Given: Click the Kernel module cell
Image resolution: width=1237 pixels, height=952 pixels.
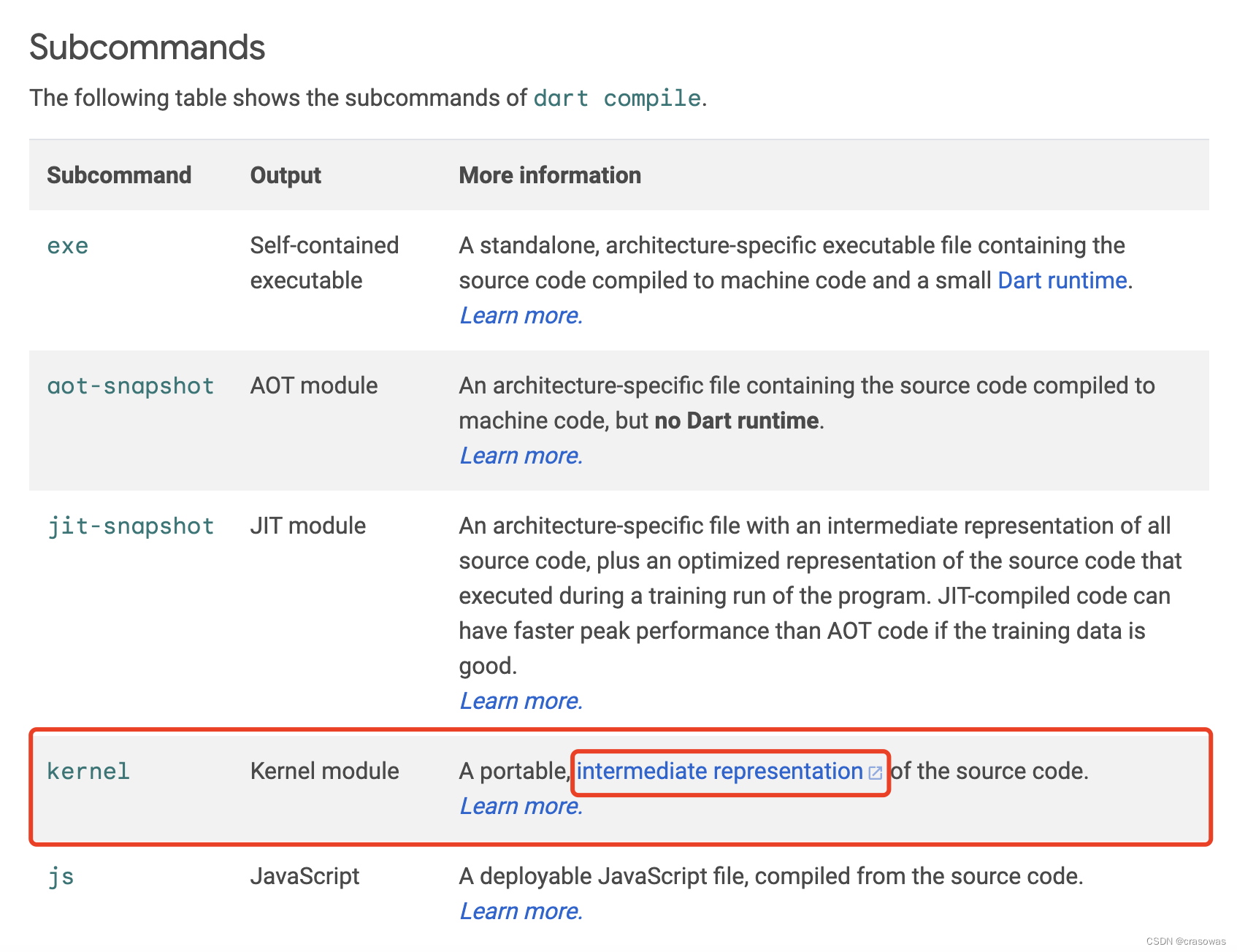Looking at the screenshot, I should point(324,771).
